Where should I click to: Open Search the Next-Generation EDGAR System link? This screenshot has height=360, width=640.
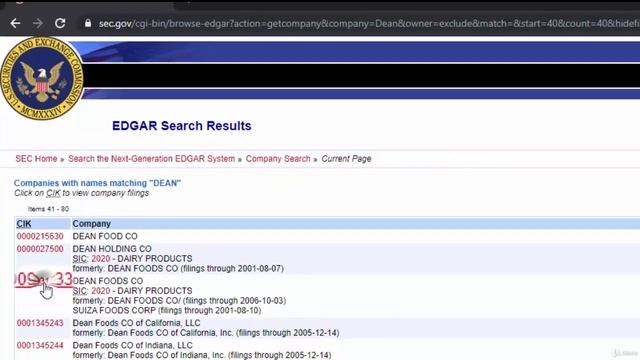tap(151, 159)
